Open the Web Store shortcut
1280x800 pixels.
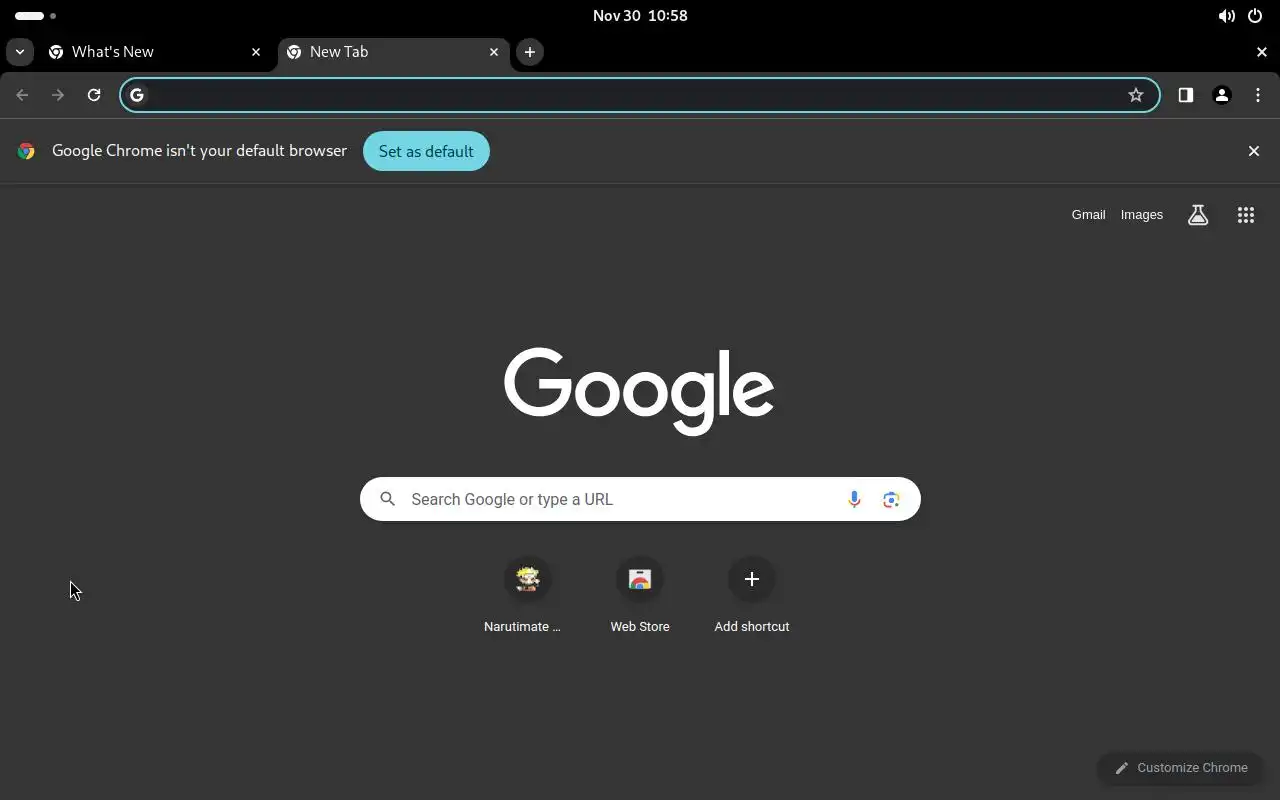tap(640, 596)
